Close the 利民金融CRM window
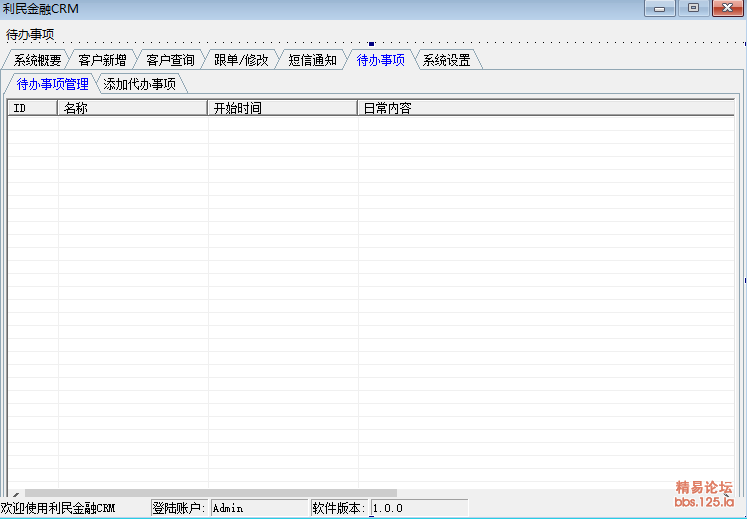Viewport: 747px width, 519px height. point(727,8)
